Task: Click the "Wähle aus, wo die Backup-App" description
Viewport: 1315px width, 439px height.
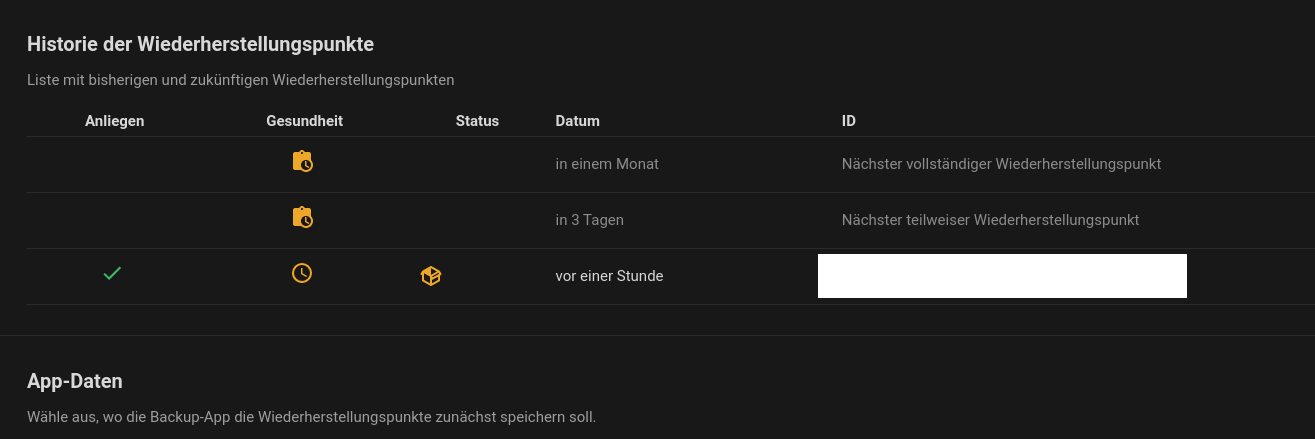Action: click(x=311, y=416)
